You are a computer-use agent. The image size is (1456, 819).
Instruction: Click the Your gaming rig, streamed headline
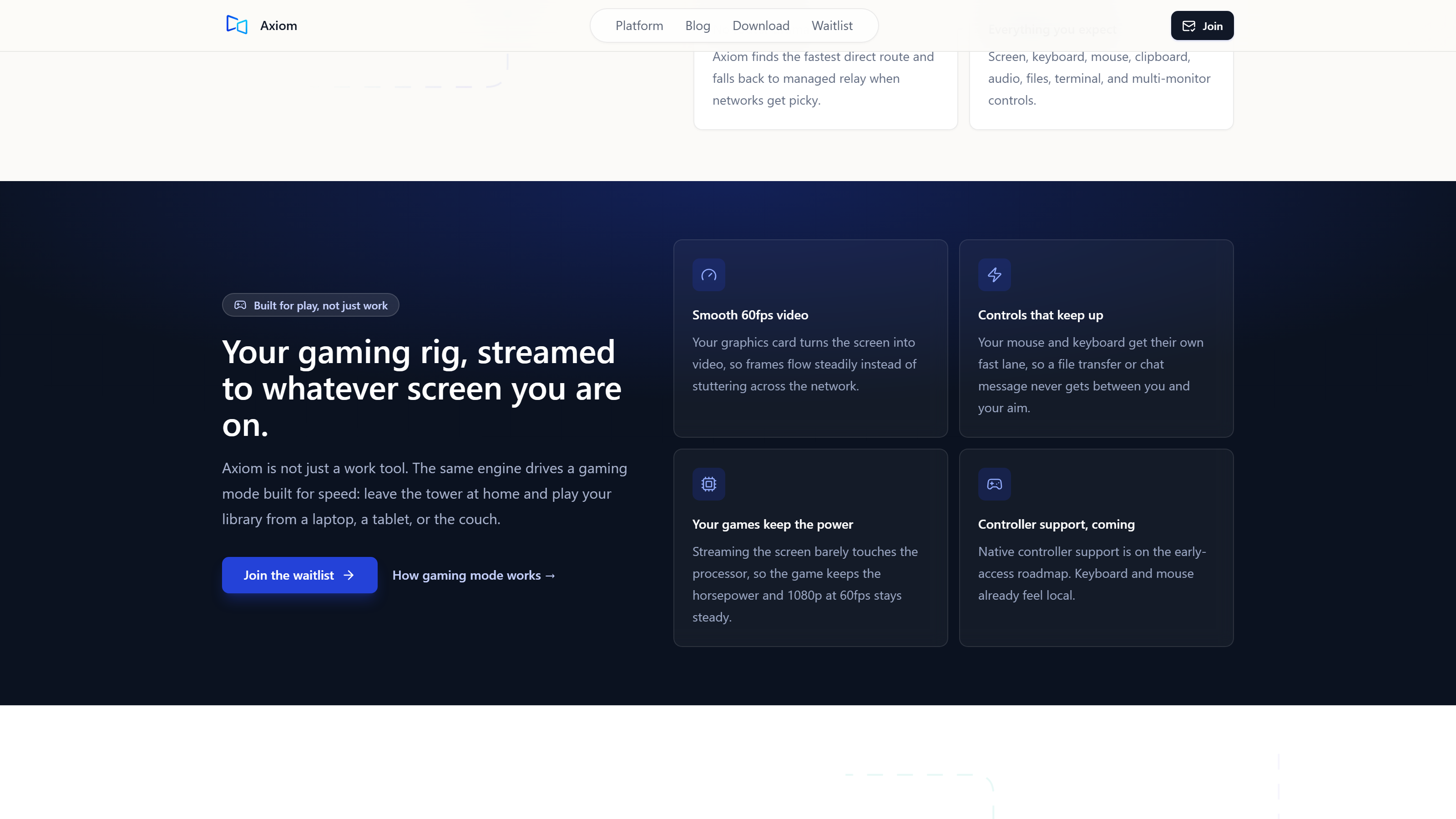tap(422, 388)
